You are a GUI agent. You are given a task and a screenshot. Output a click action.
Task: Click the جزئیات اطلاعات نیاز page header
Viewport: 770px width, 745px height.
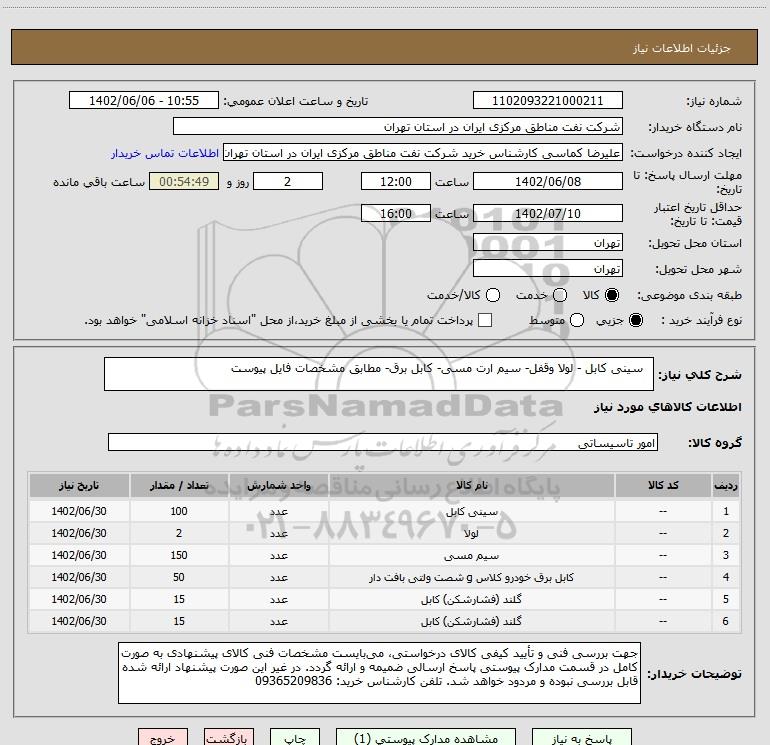tap(681, 48)
